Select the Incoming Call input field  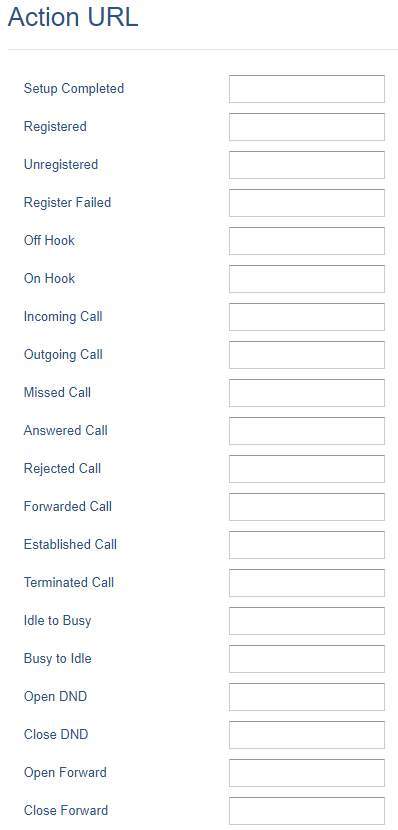point(307,317)
